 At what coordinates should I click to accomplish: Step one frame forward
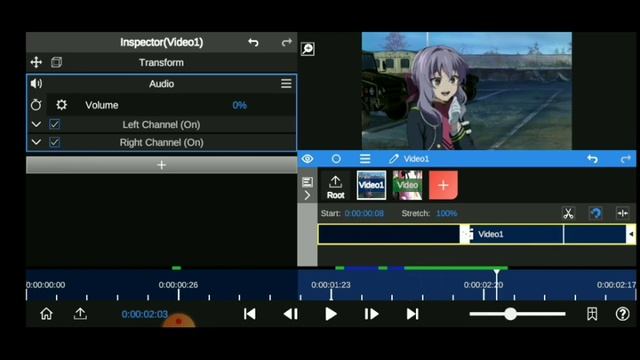click(371, 314)
